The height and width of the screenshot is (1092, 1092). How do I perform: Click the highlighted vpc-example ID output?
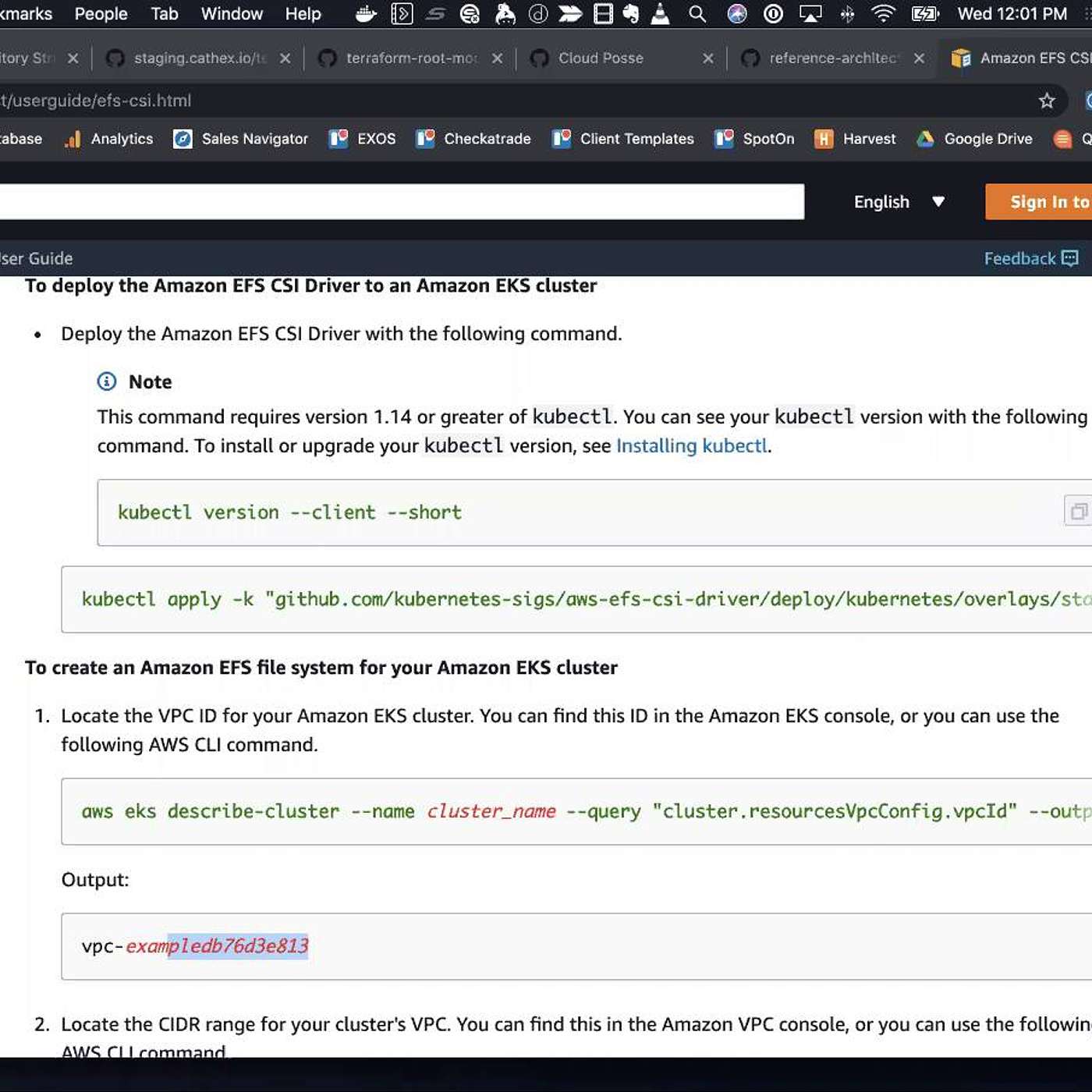point(195,946)
